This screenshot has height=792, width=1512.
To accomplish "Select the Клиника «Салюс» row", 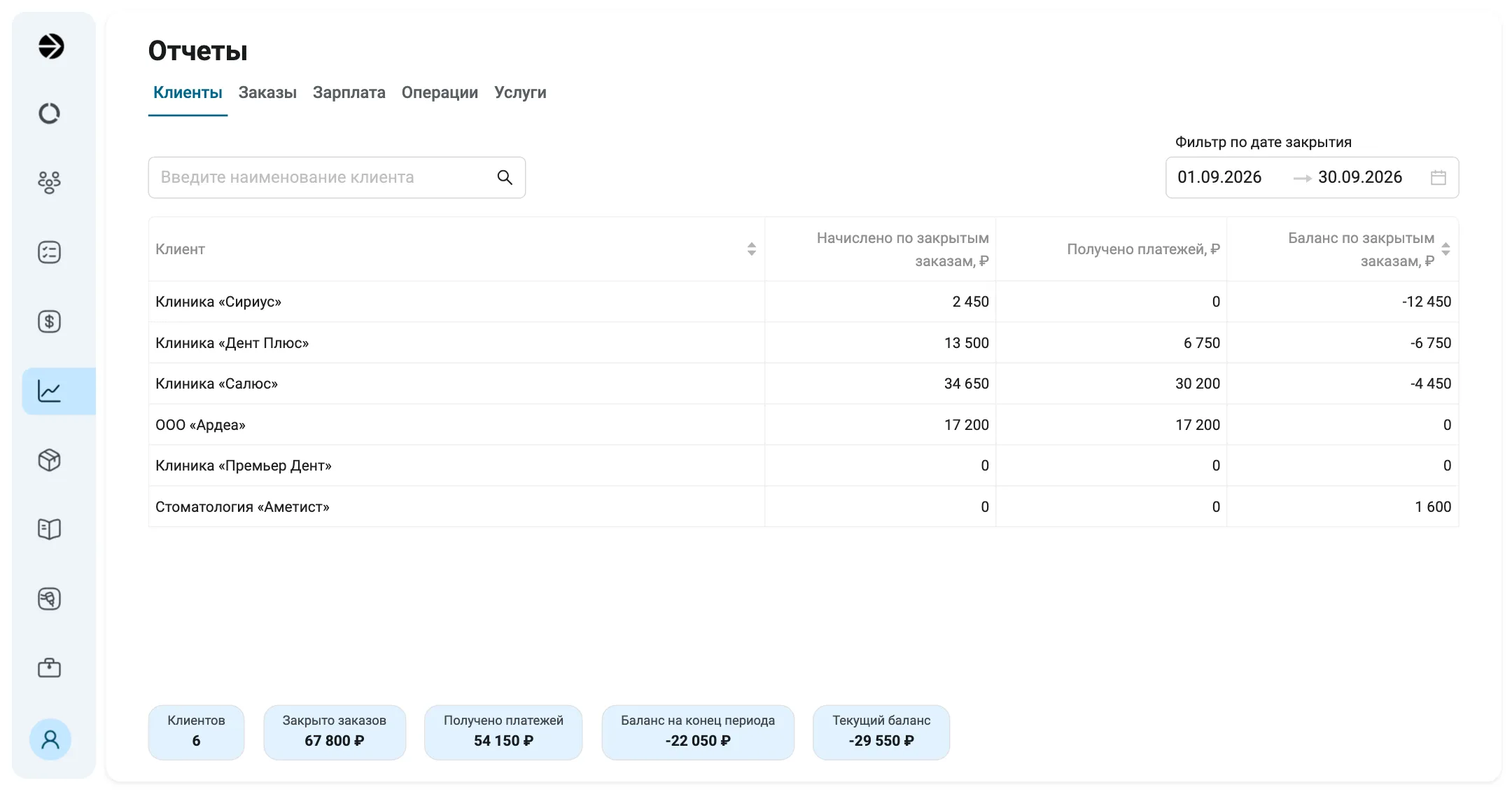I will [x=804, y=384].
